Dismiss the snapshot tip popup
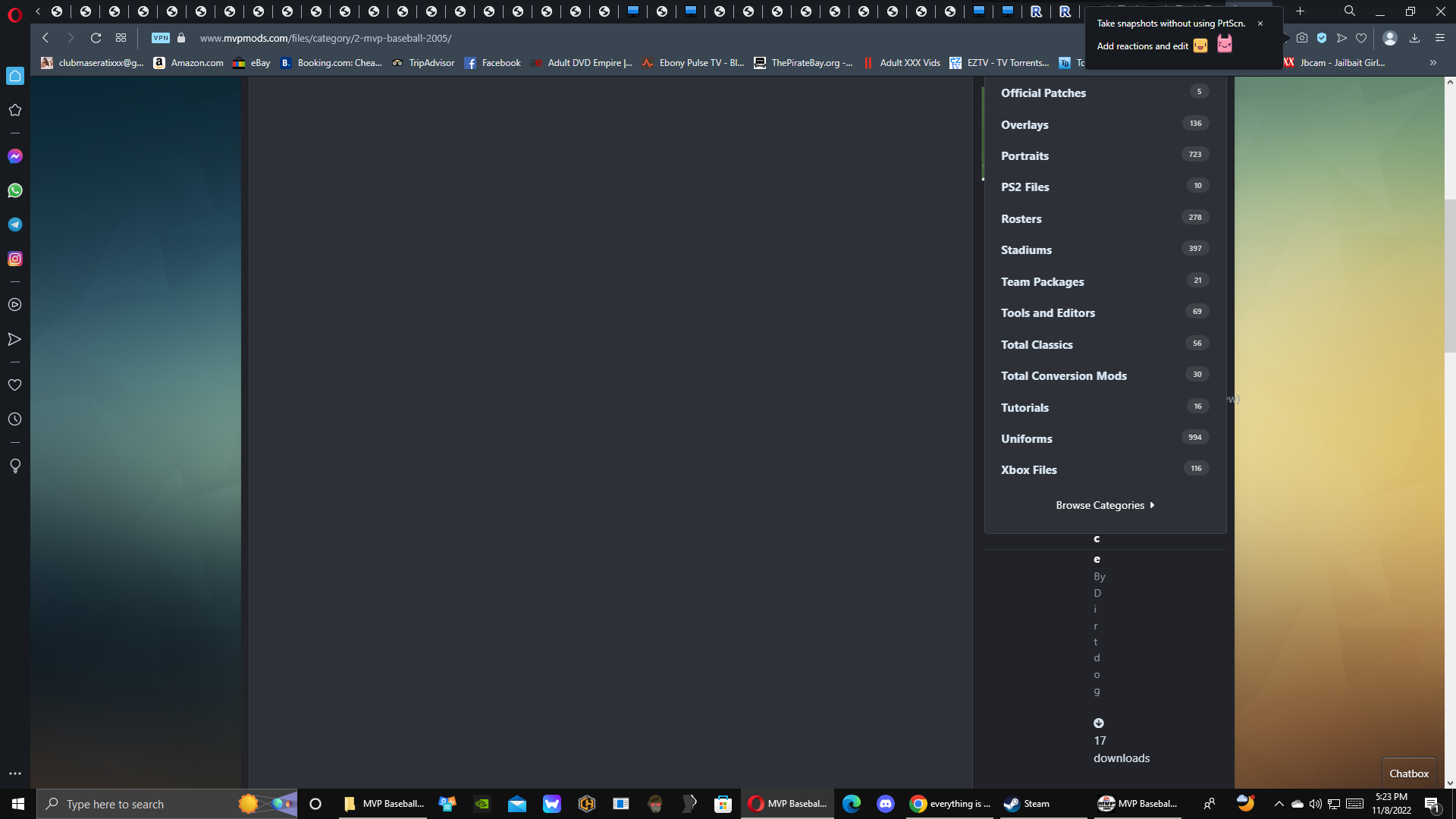The height and width of the screenshot is (819, 1456). pyautogui.click(x=1260, y=24)
